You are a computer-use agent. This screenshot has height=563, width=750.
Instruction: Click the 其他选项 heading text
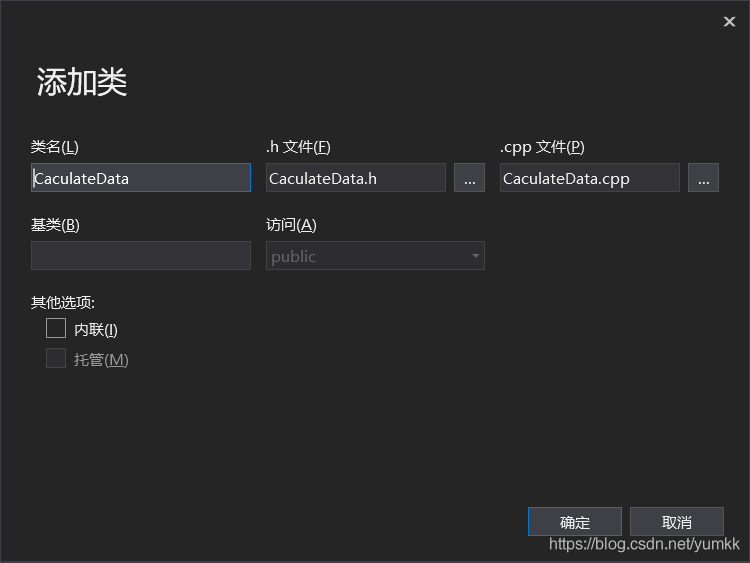tap(63, 302)
